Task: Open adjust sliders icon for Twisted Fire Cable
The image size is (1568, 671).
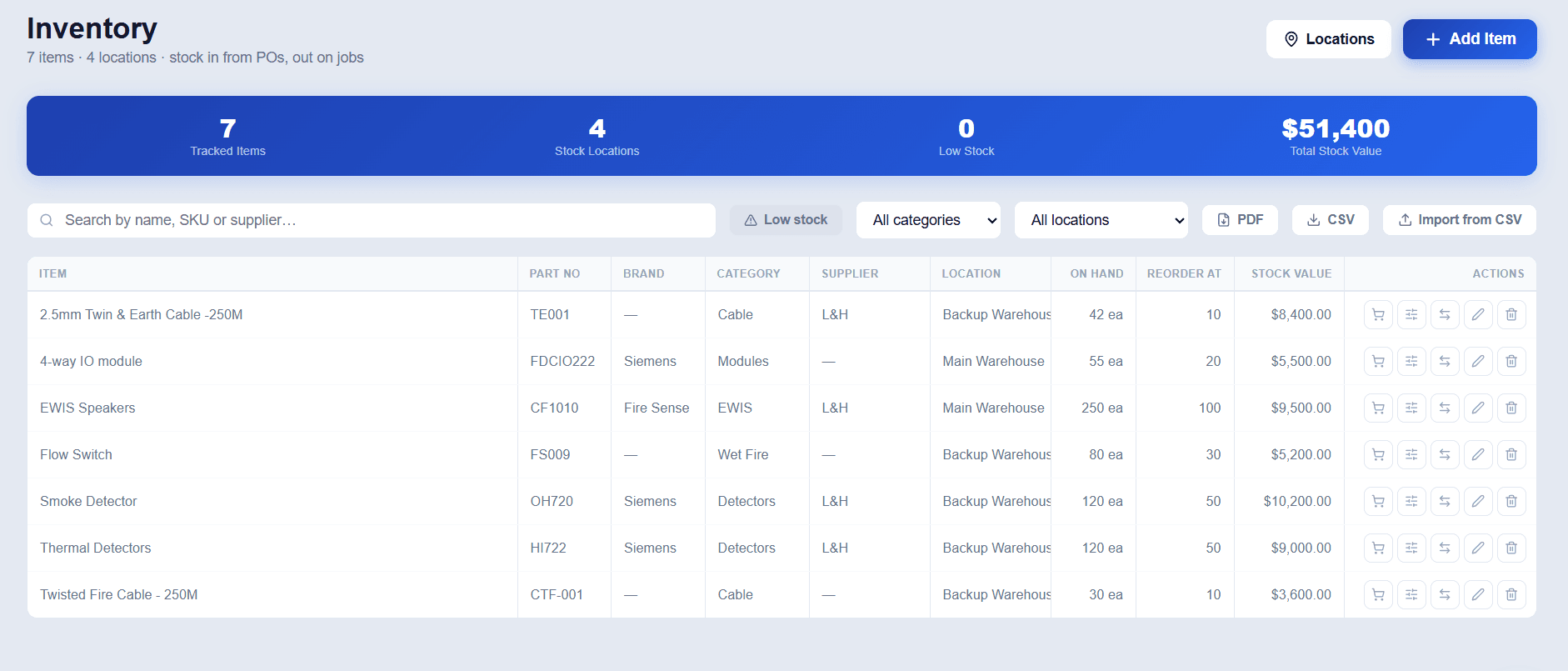Action: tap(1411, 594)
